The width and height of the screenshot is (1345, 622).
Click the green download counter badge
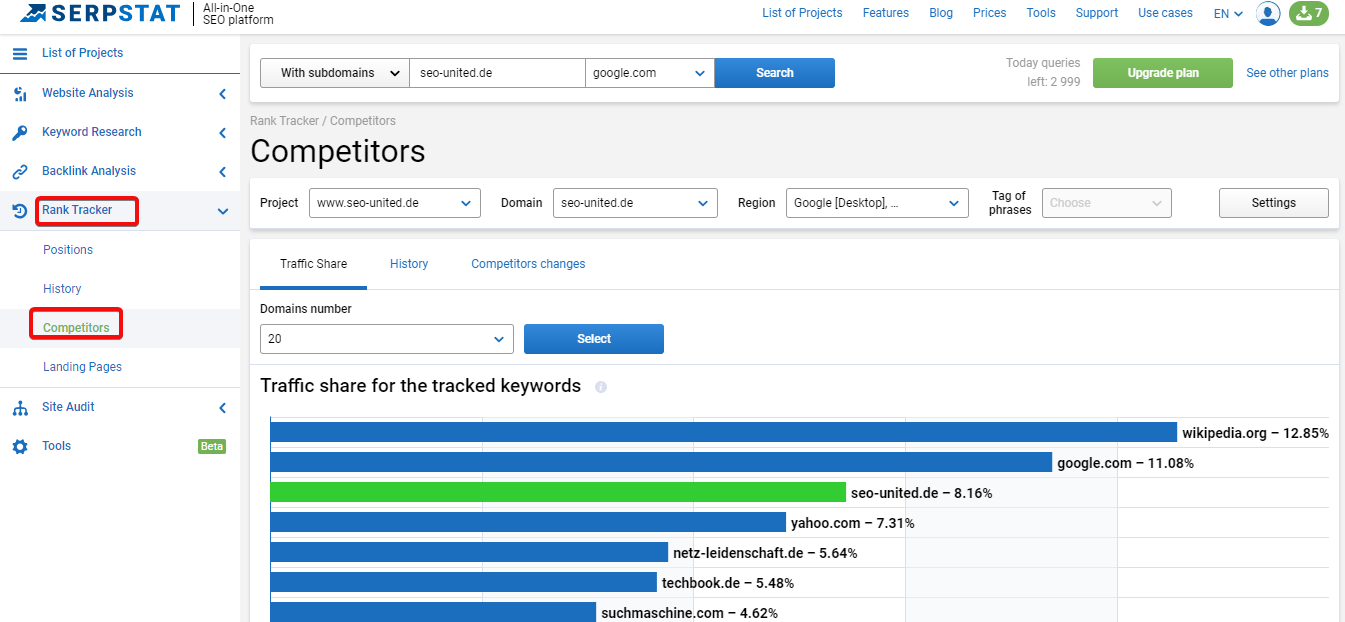coord(1309,14)
